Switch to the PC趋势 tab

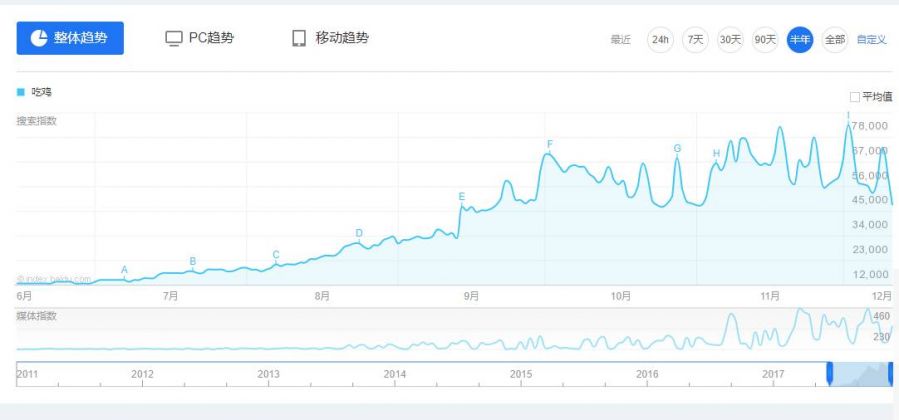[200, 38]
